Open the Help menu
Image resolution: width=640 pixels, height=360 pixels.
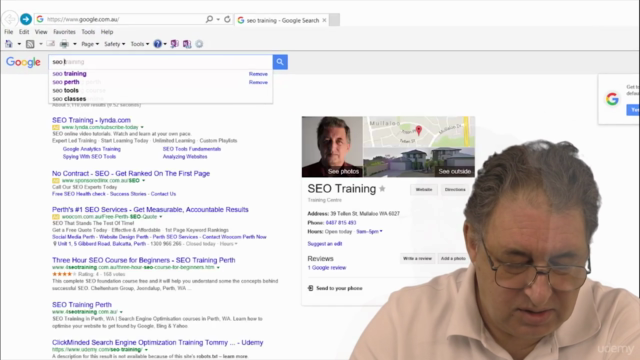pos(107,32)
